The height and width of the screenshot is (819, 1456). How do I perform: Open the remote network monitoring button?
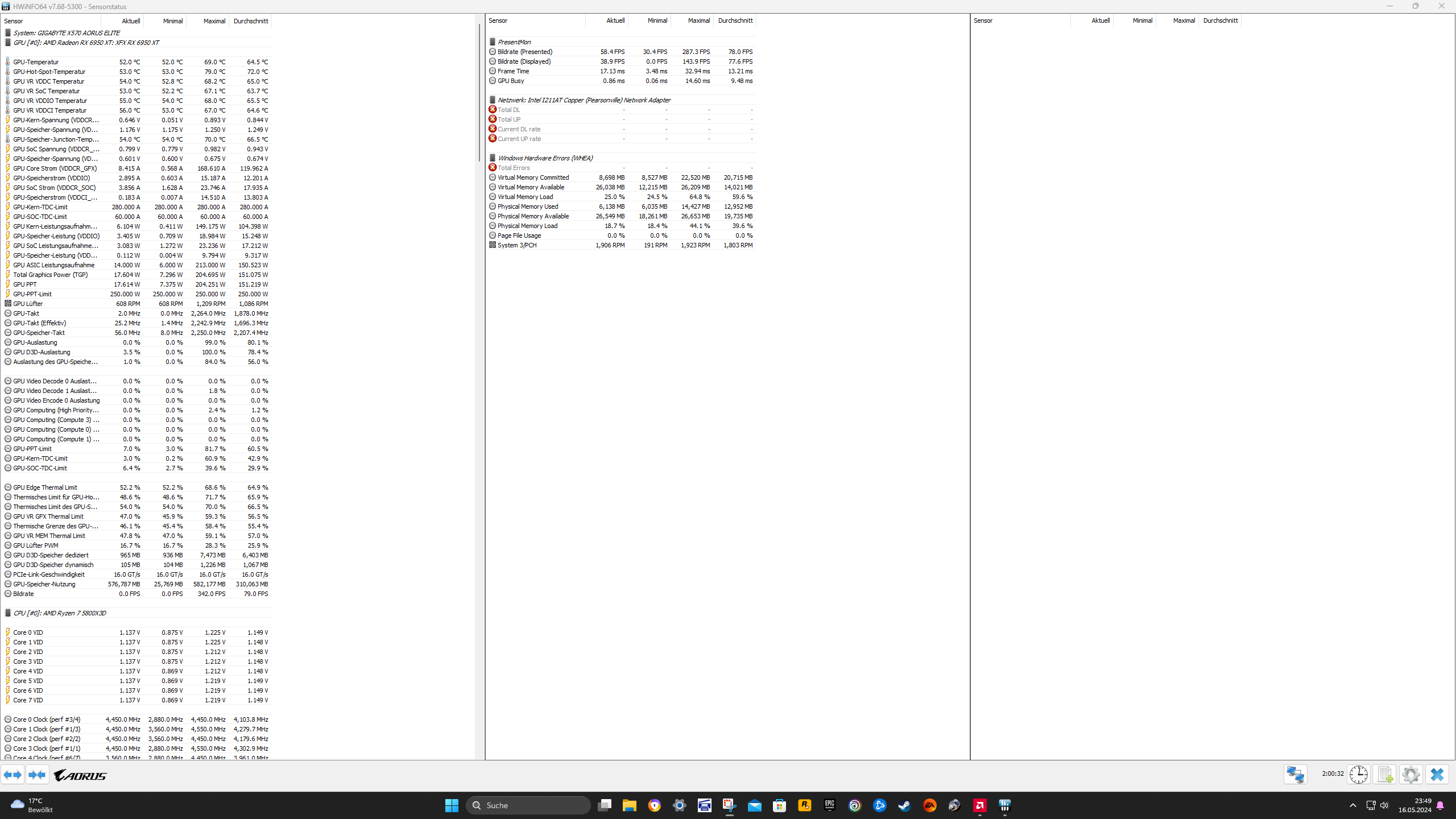(x=1295, y=775)
